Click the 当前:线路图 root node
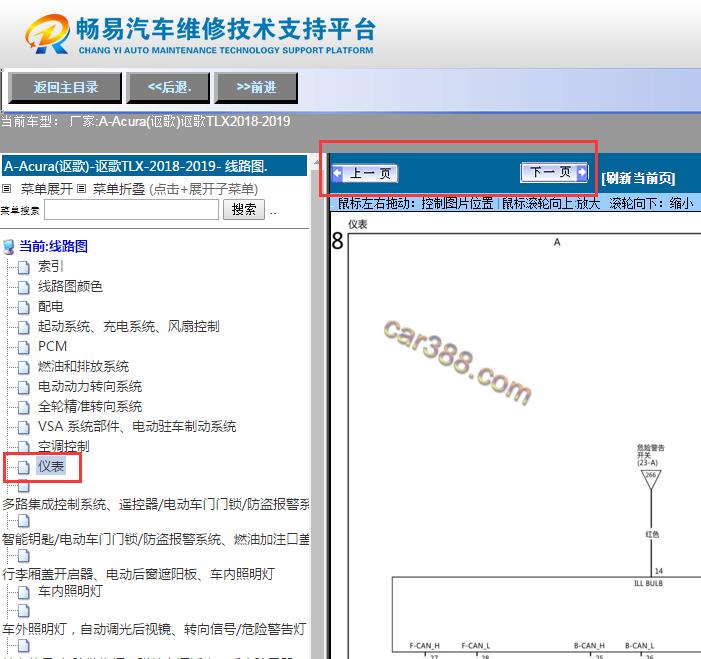701x659 pixels. pos(53,246)
